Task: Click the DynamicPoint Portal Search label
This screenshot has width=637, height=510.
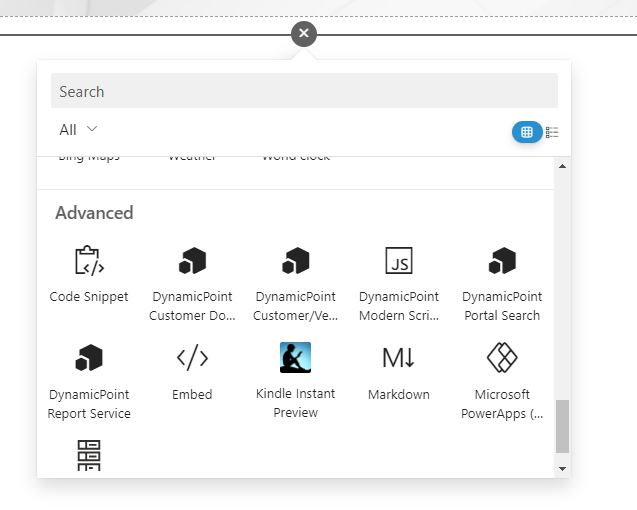Action: (503, 306)
